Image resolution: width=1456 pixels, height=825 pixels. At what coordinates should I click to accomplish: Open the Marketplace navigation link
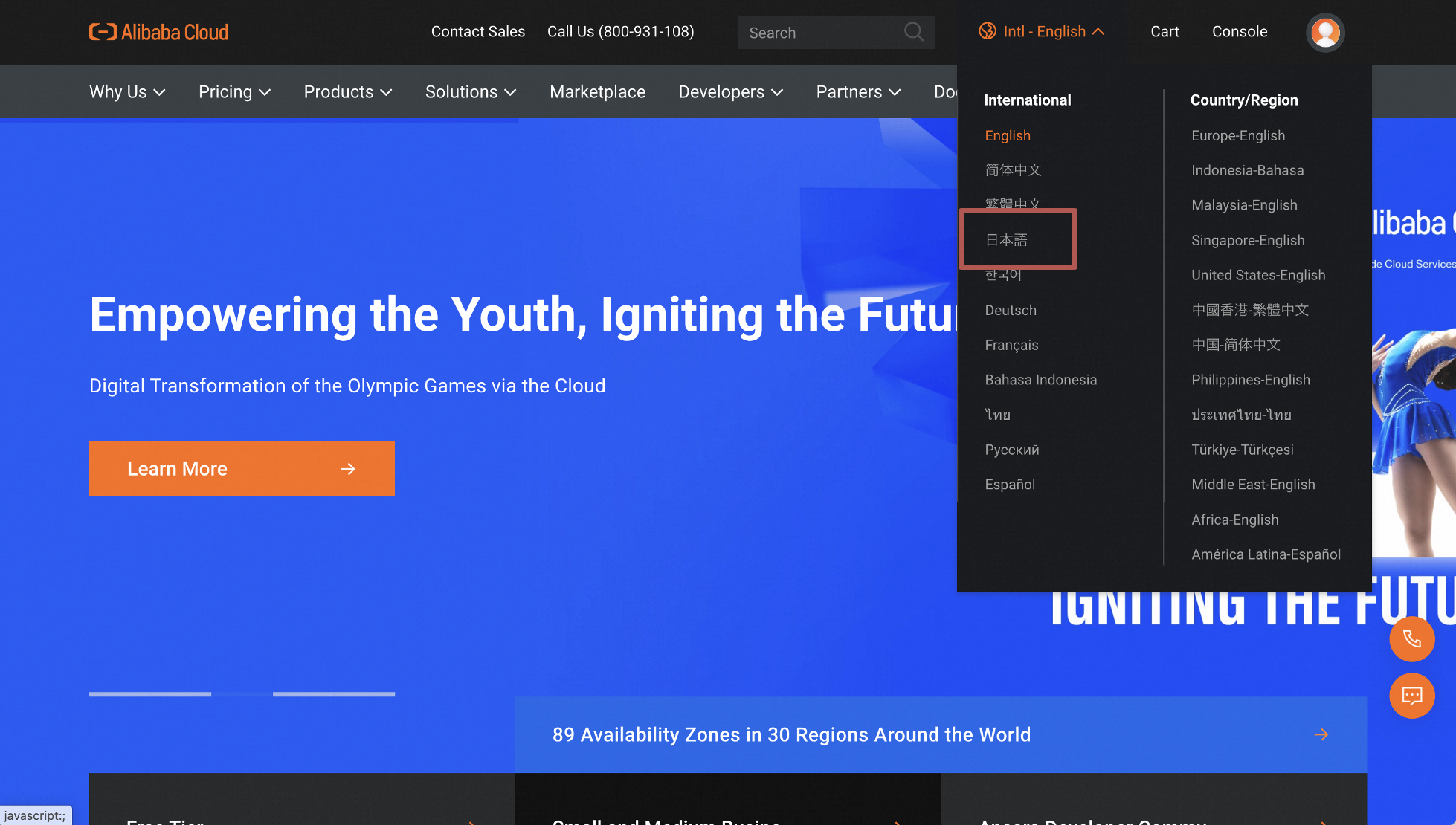pos(597,92)
